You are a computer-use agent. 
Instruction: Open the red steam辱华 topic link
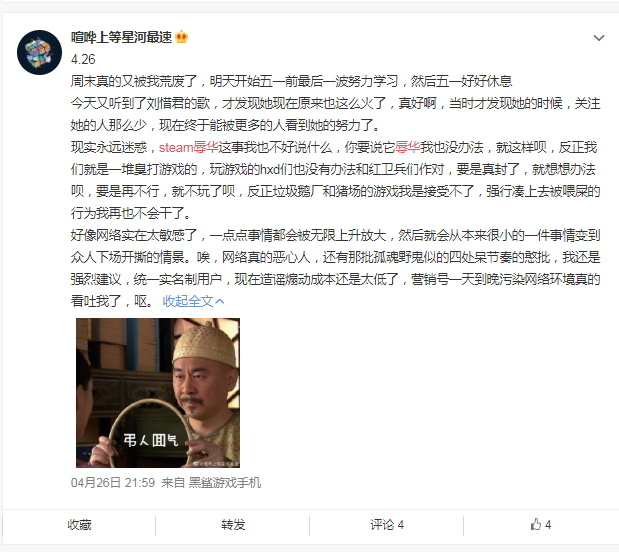[x=189, y=147]
